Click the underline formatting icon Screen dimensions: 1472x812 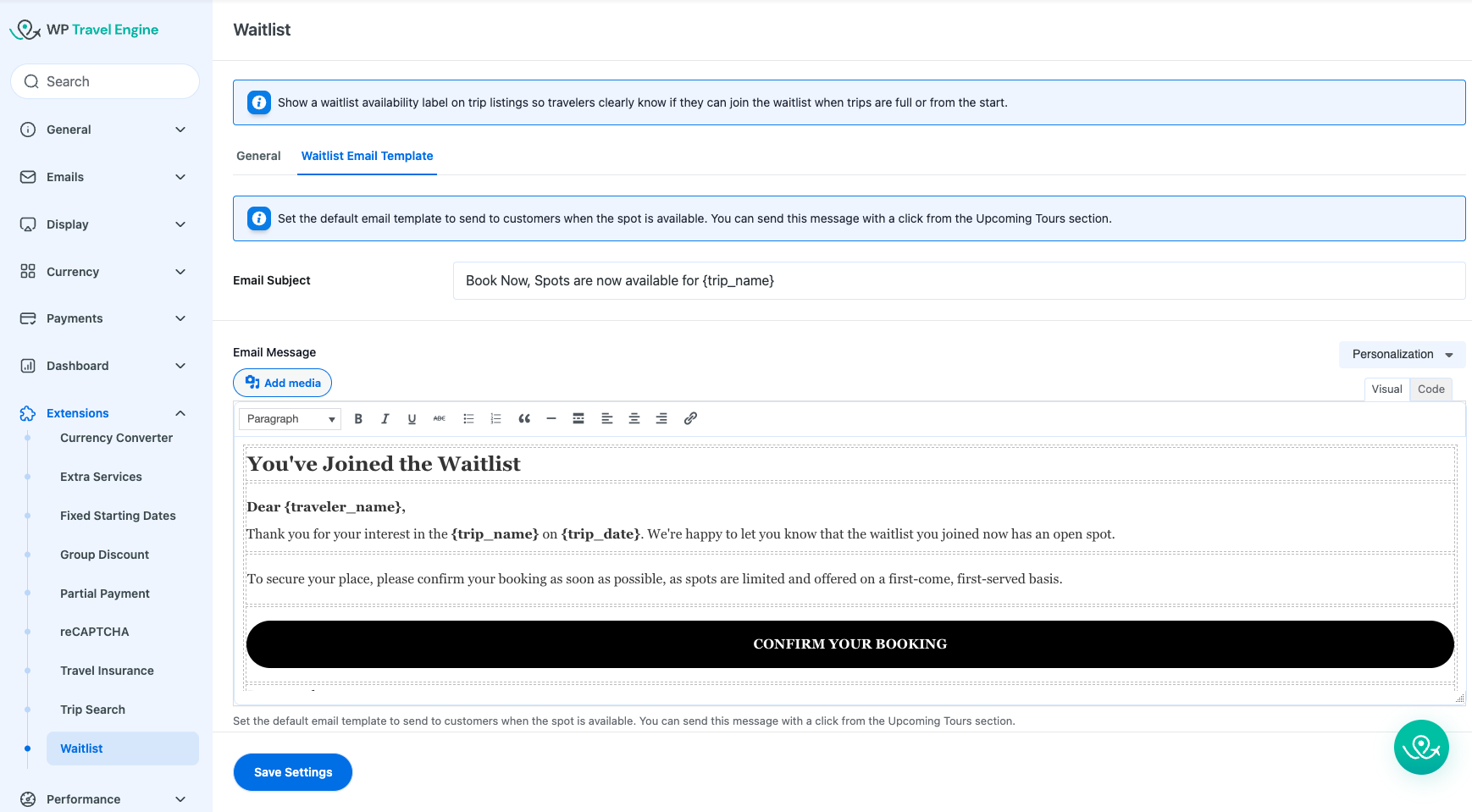[412, 418]
